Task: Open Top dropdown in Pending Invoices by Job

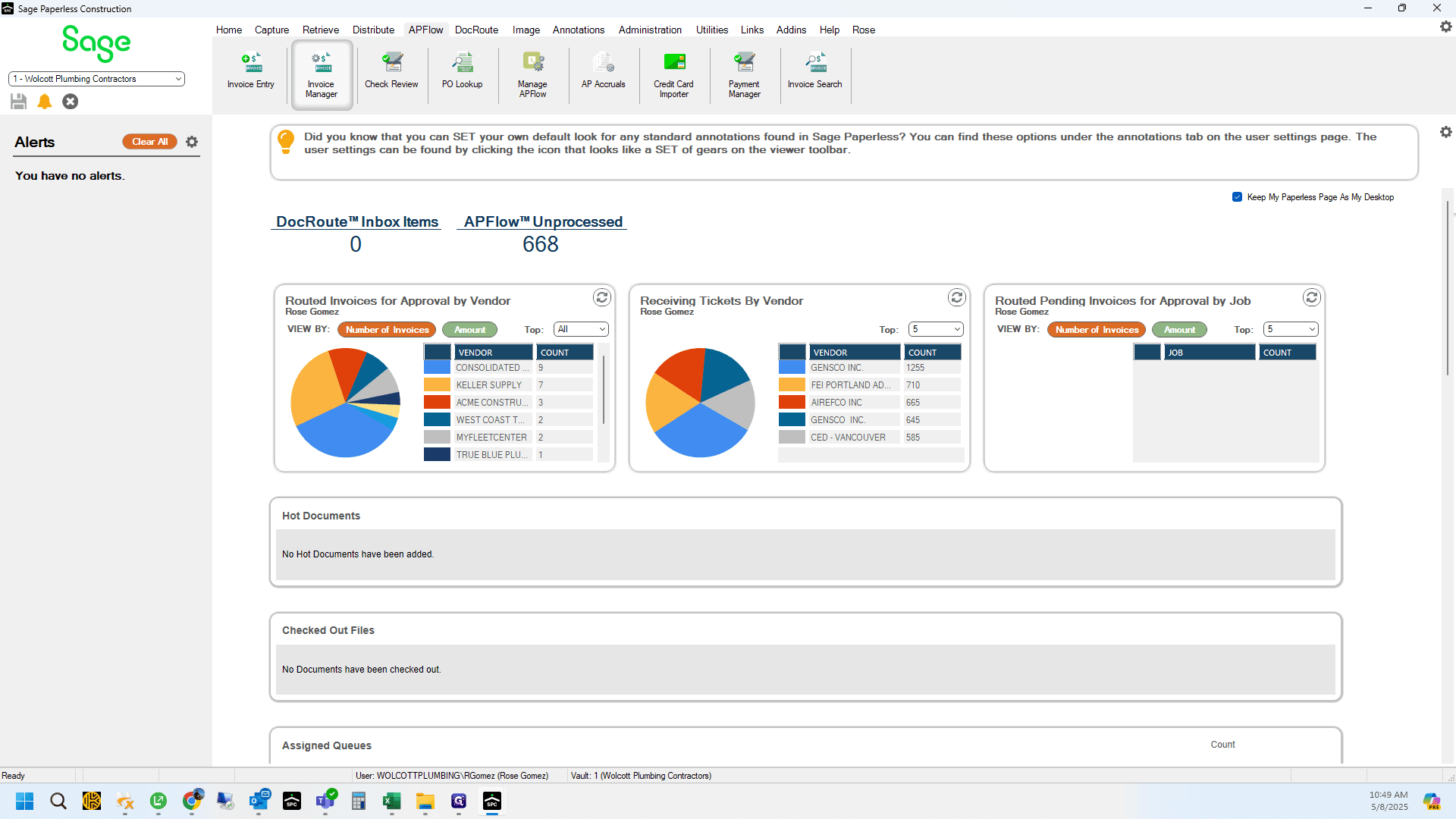Action: 1291,329
